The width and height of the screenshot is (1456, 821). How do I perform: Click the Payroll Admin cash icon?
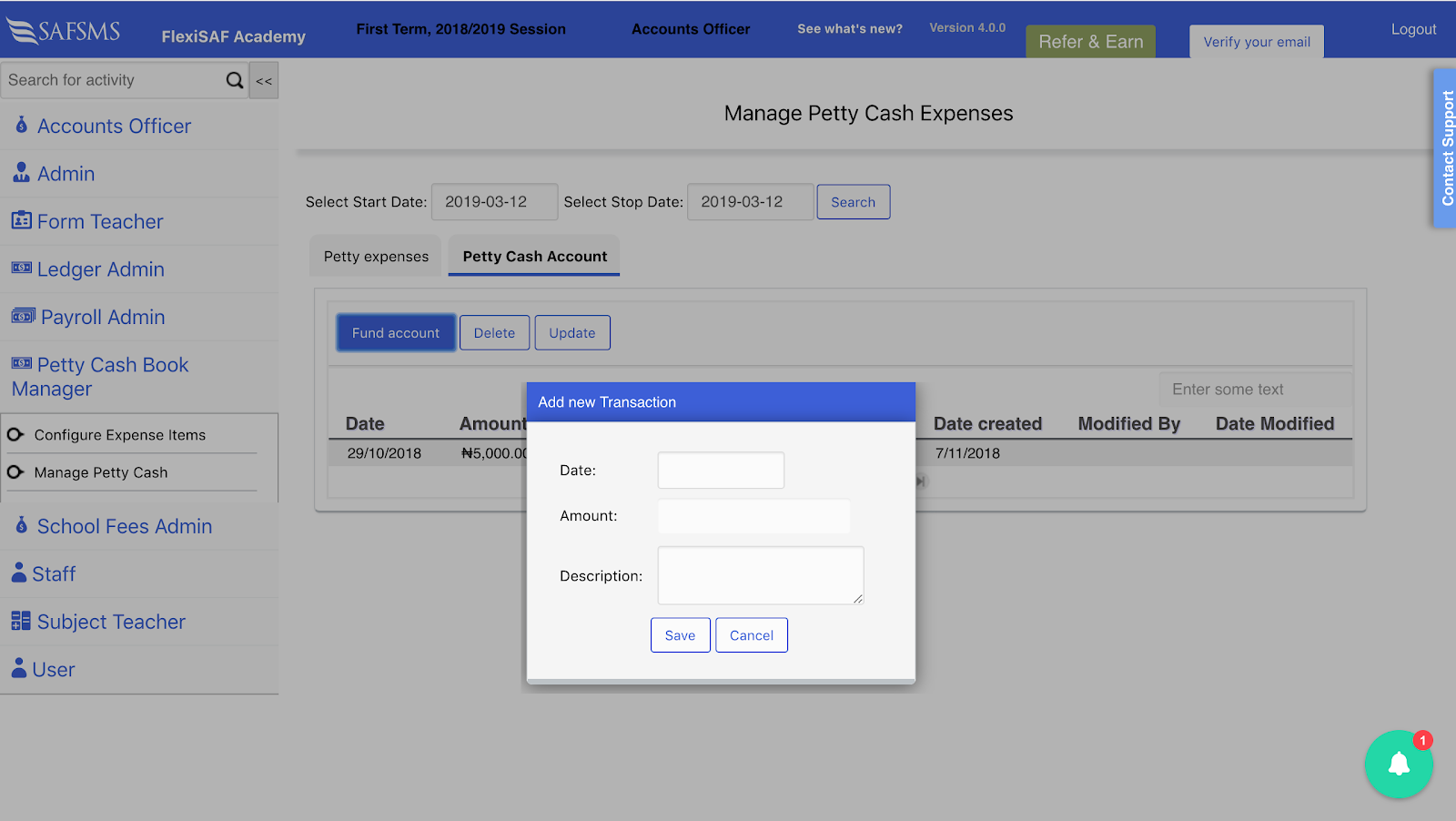[23, 316]
